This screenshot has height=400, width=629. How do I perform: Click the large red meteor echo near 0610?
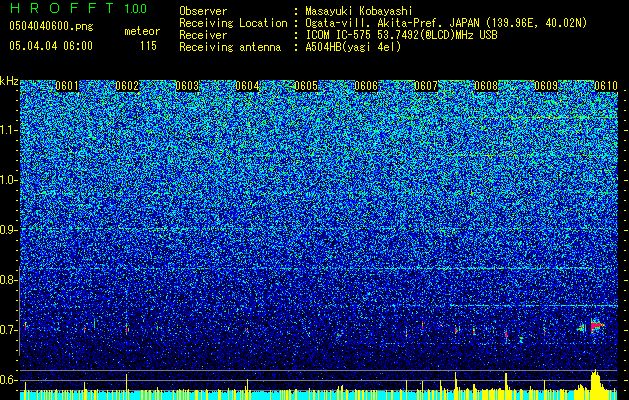tap(596, 325)
